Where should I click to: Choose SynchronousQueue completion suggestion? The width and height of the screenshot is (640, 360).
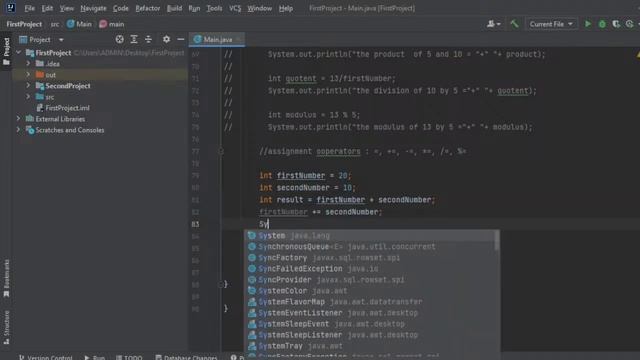369,247
